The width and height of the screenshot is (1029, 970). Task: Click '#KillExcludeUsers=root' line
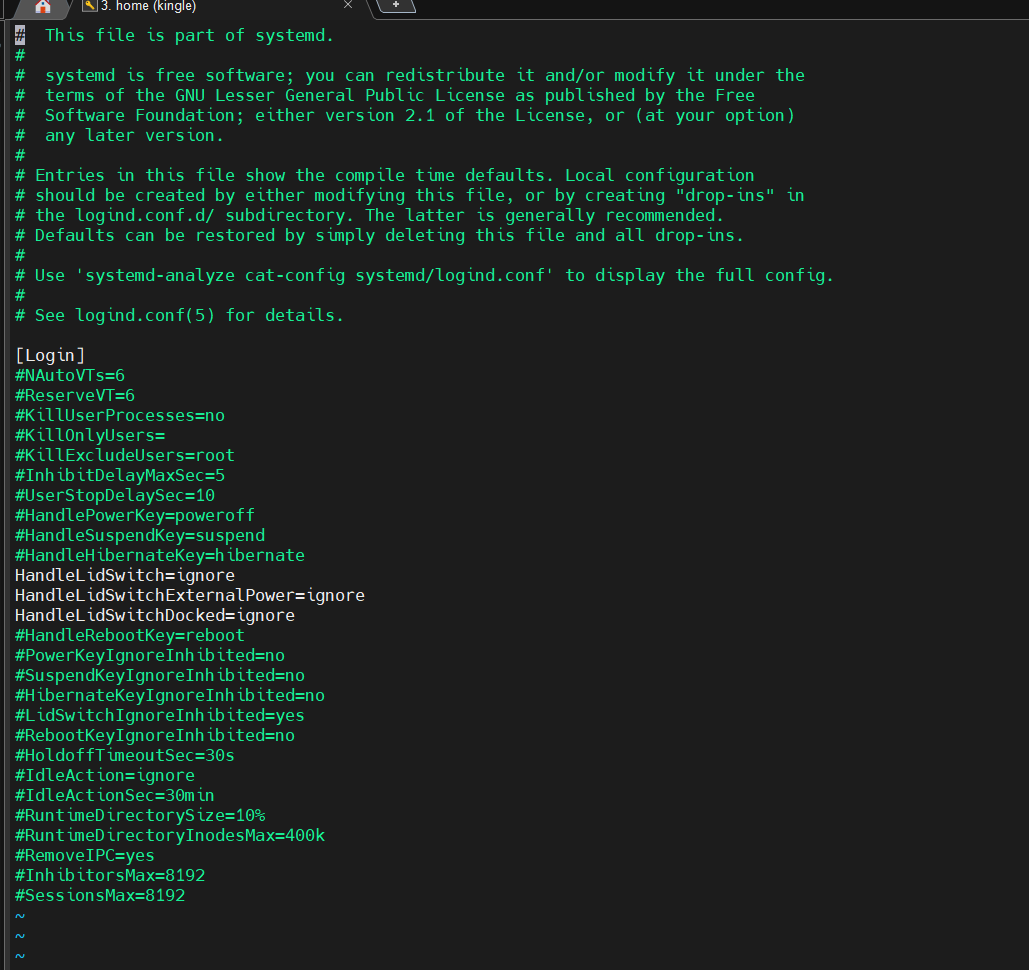click(125, 455)
